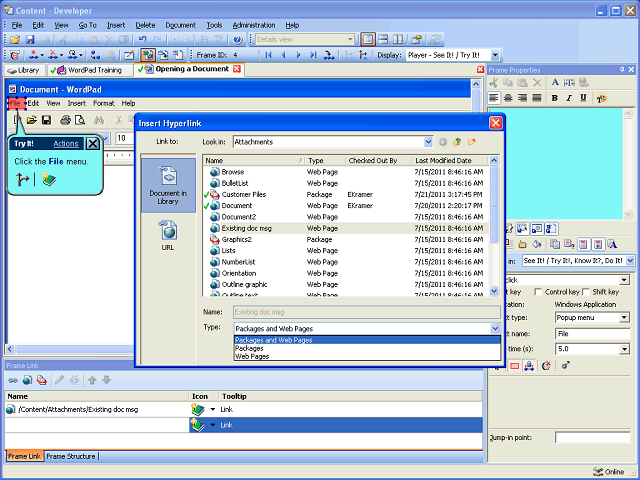The width and height of the screenshot is (640, 480).
Task: Click the move down arrow in Frame Link
Action: click(x=107, y=380)
